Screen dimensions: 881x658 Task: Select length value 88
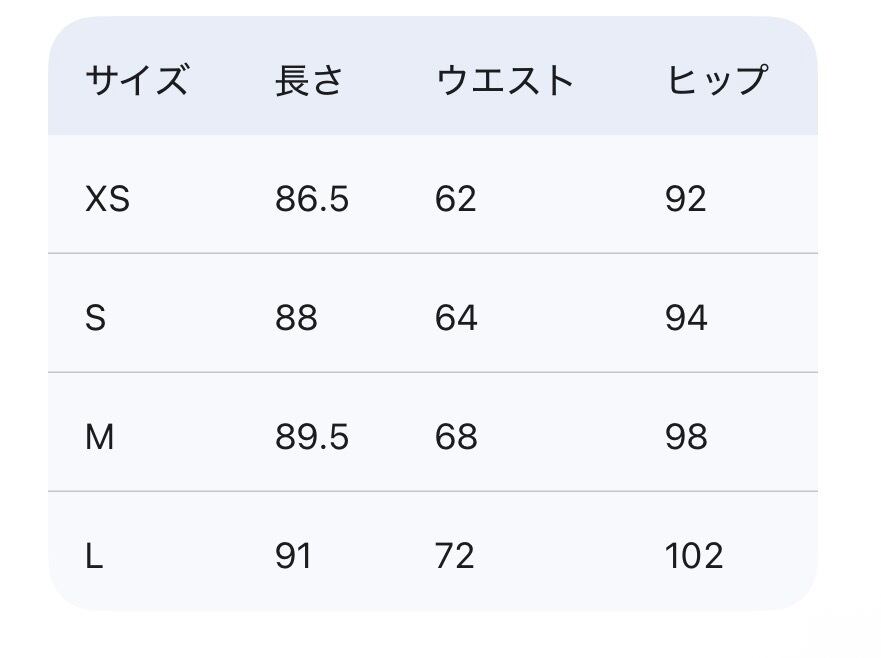coord(296,319)
